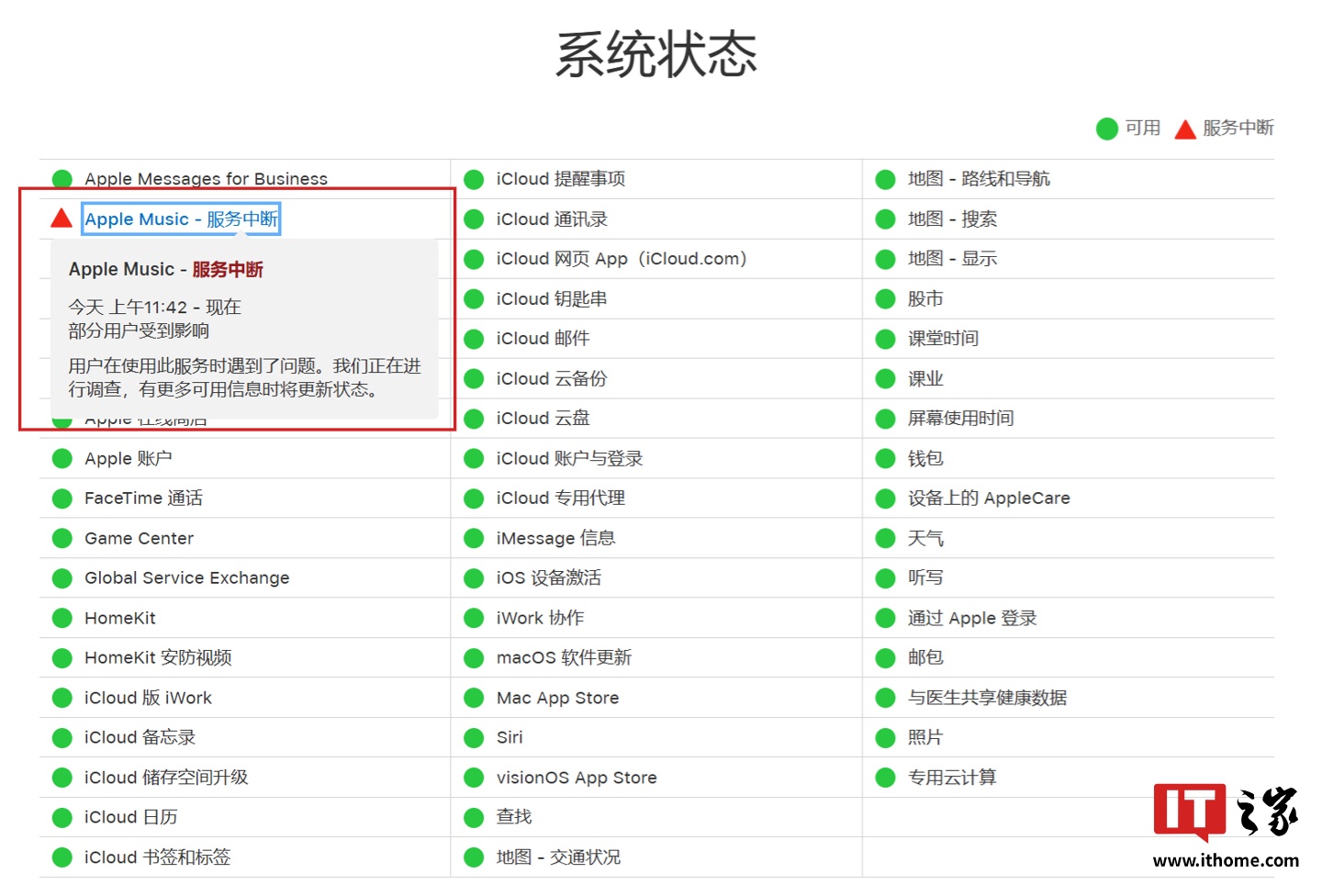The height and width of the screenshot is (896, 1322).
Task: Click the red triangle beside Apple Music
Action: pyautogui.click(x=62, y=218)
